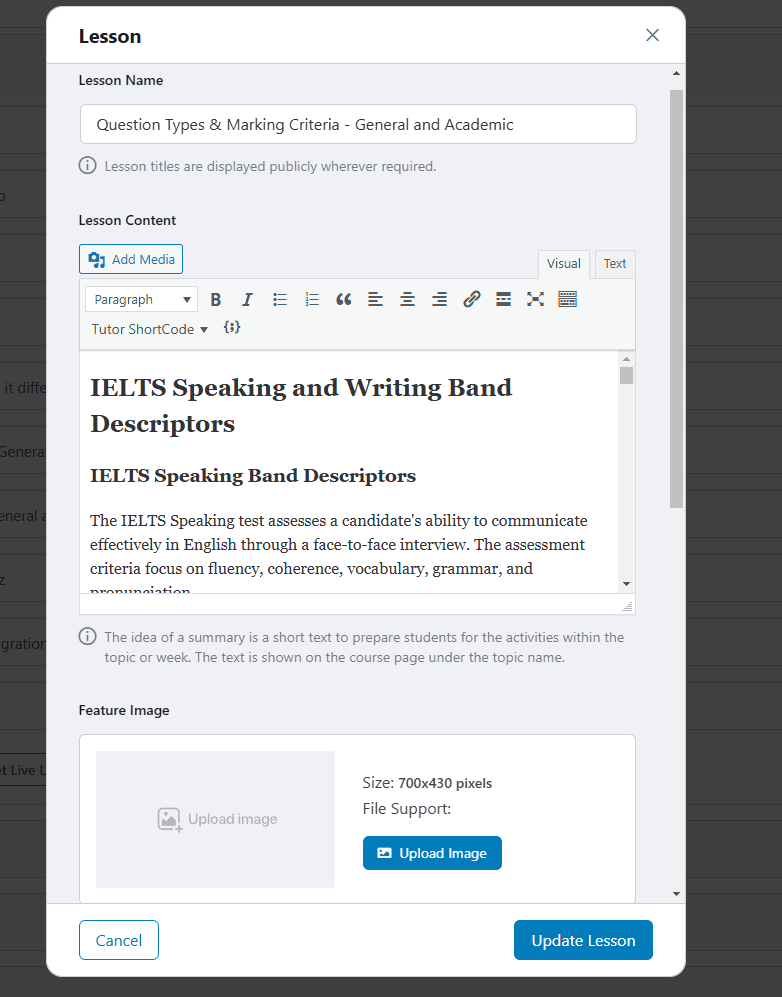
Task: Insert or edit a link
Action: pos(471,299)
